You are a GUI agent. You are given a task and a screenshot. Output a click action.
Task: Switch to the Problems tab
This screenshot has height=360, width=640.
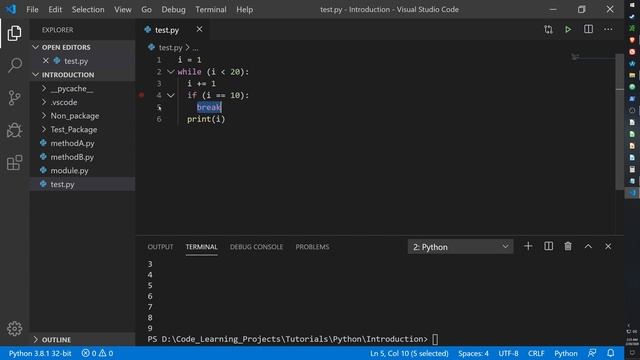[312, 247]
